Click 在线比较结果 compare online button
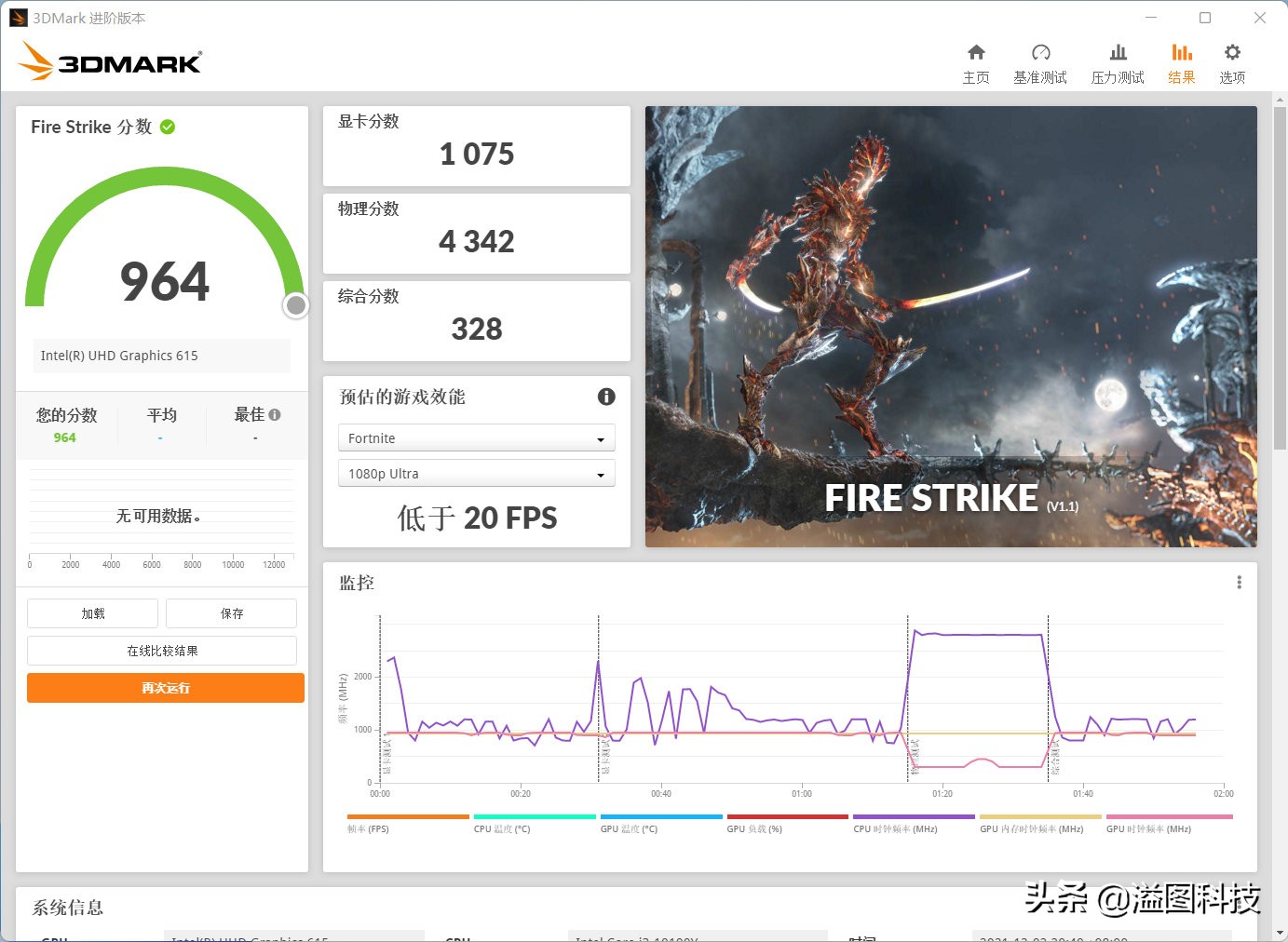 click(162, 651)
